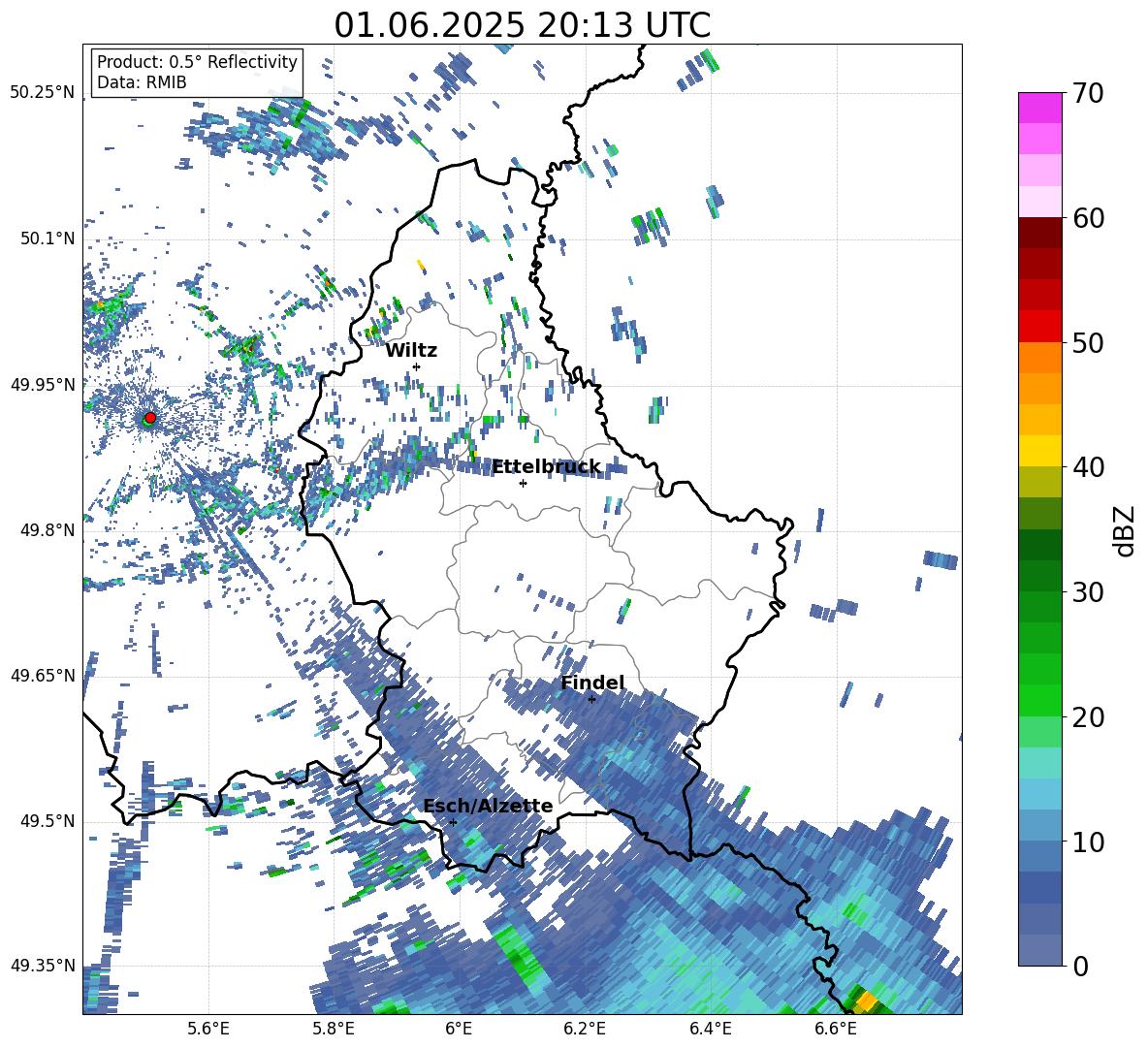The image size is (1148, 1048).
Task: Click the dBZ colorbar label
Action: (x=1126, y=530)
